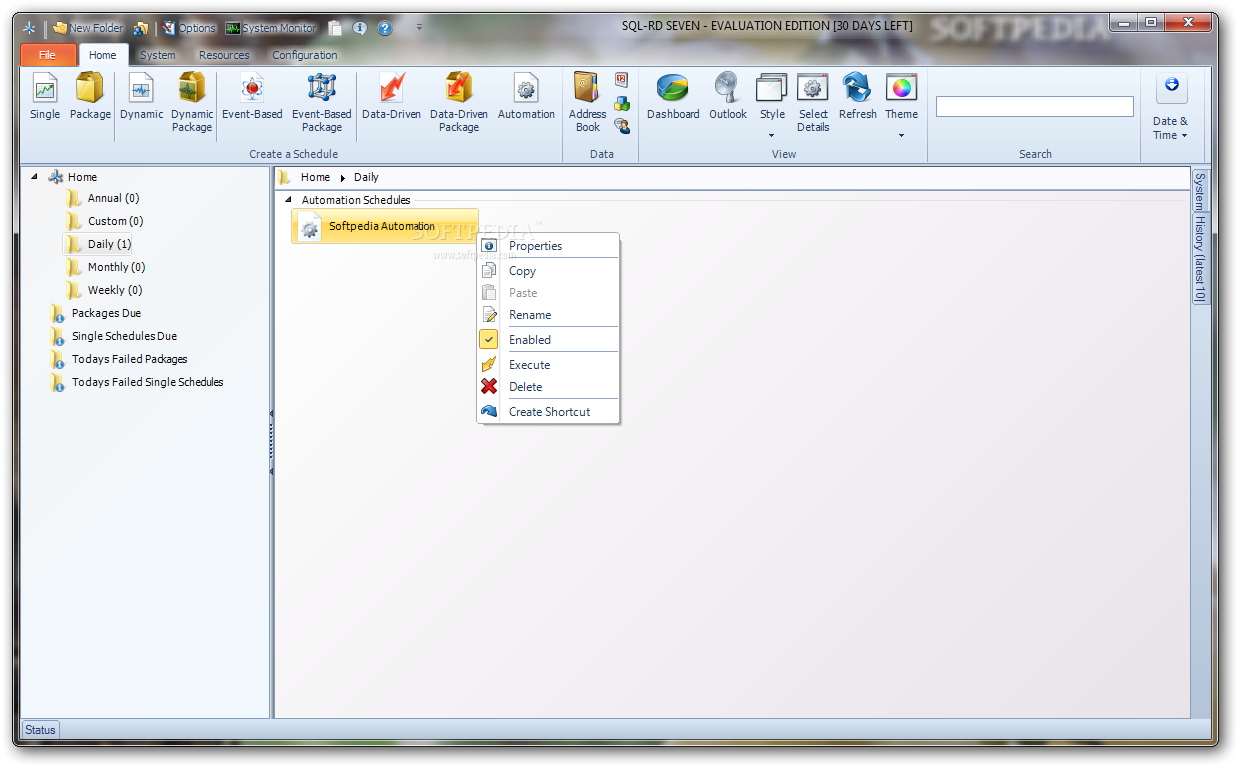Expand breadcrumb arrow between Home and Daily
The height and width of the screenshot is (767, 1239).
tap(343, 177)
